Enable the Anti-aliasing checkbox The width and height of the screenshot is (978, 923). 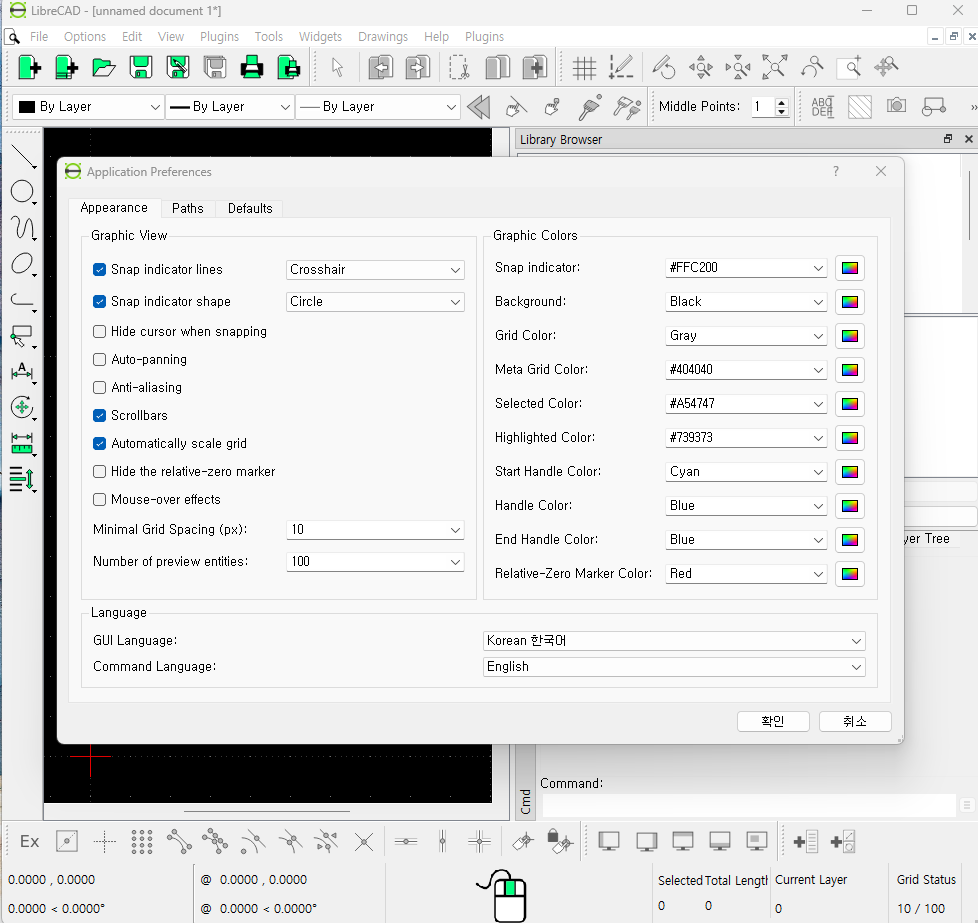click(100, 387)
